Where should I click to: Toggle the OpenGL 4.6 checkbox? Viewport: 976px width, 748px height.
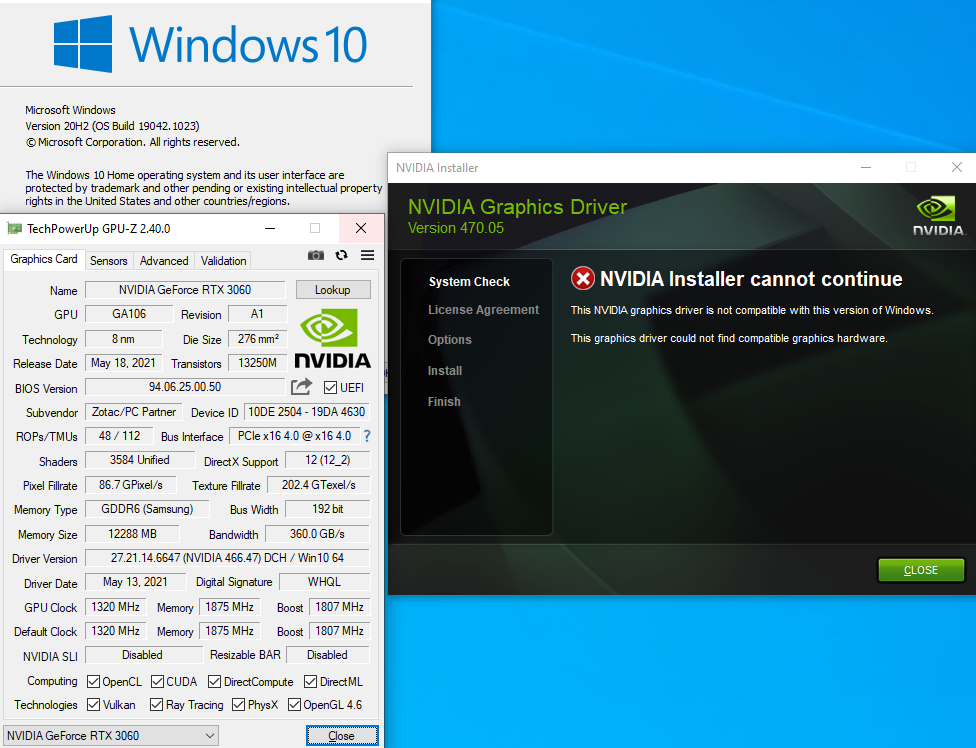294,704
